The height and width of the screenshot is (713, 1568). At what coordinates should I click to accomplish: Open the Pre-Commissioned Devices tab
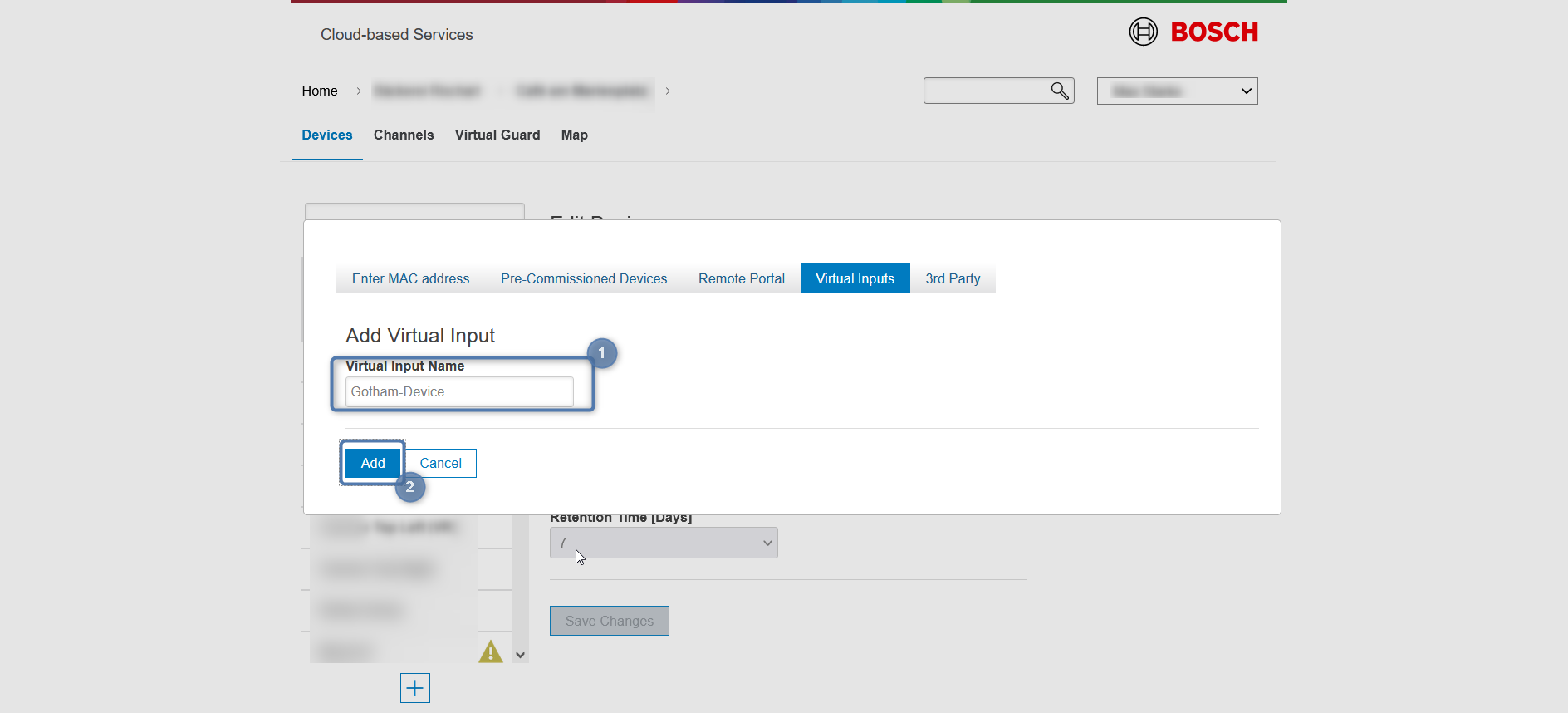point(584,279)
